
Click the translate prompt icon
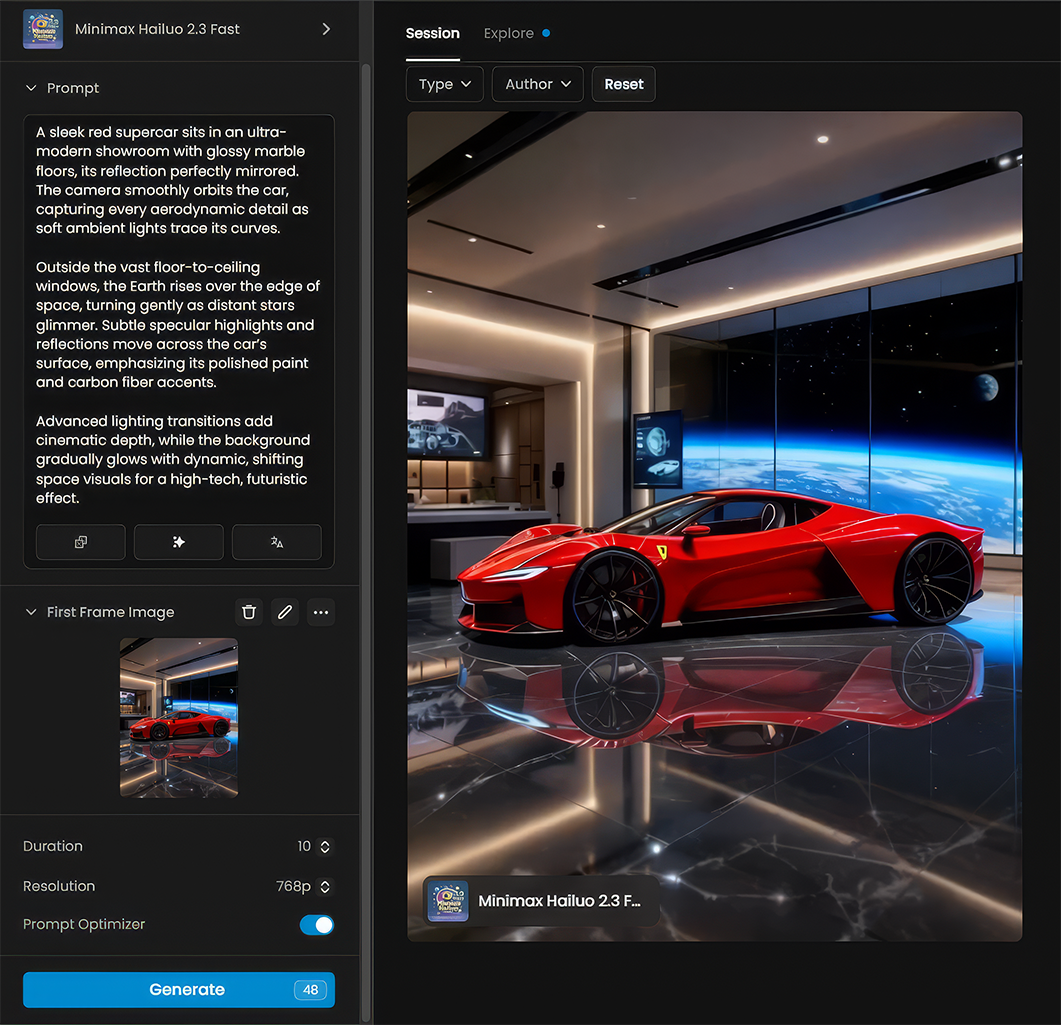click(x=277, y=542)
